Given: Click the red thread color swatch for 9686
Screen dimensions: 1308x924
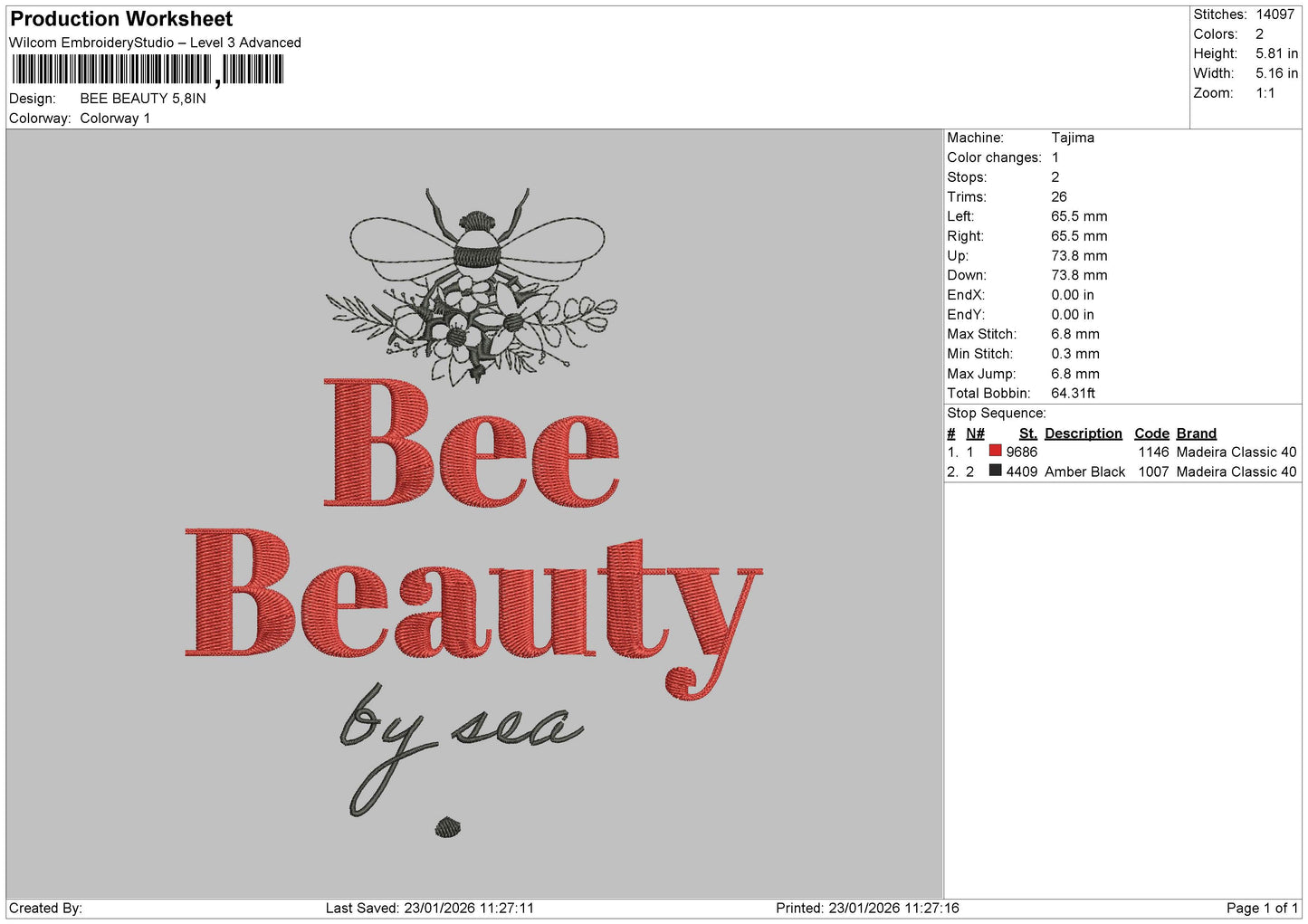Looking at the screenshot, I should pos(995,451).
